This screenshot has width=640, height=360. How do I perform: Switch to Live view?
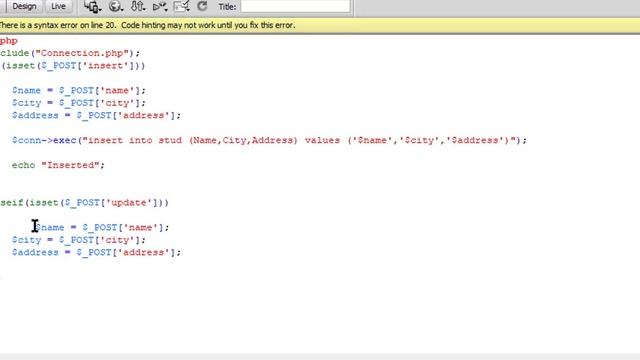pyautogui.click(x=58, y=7)
